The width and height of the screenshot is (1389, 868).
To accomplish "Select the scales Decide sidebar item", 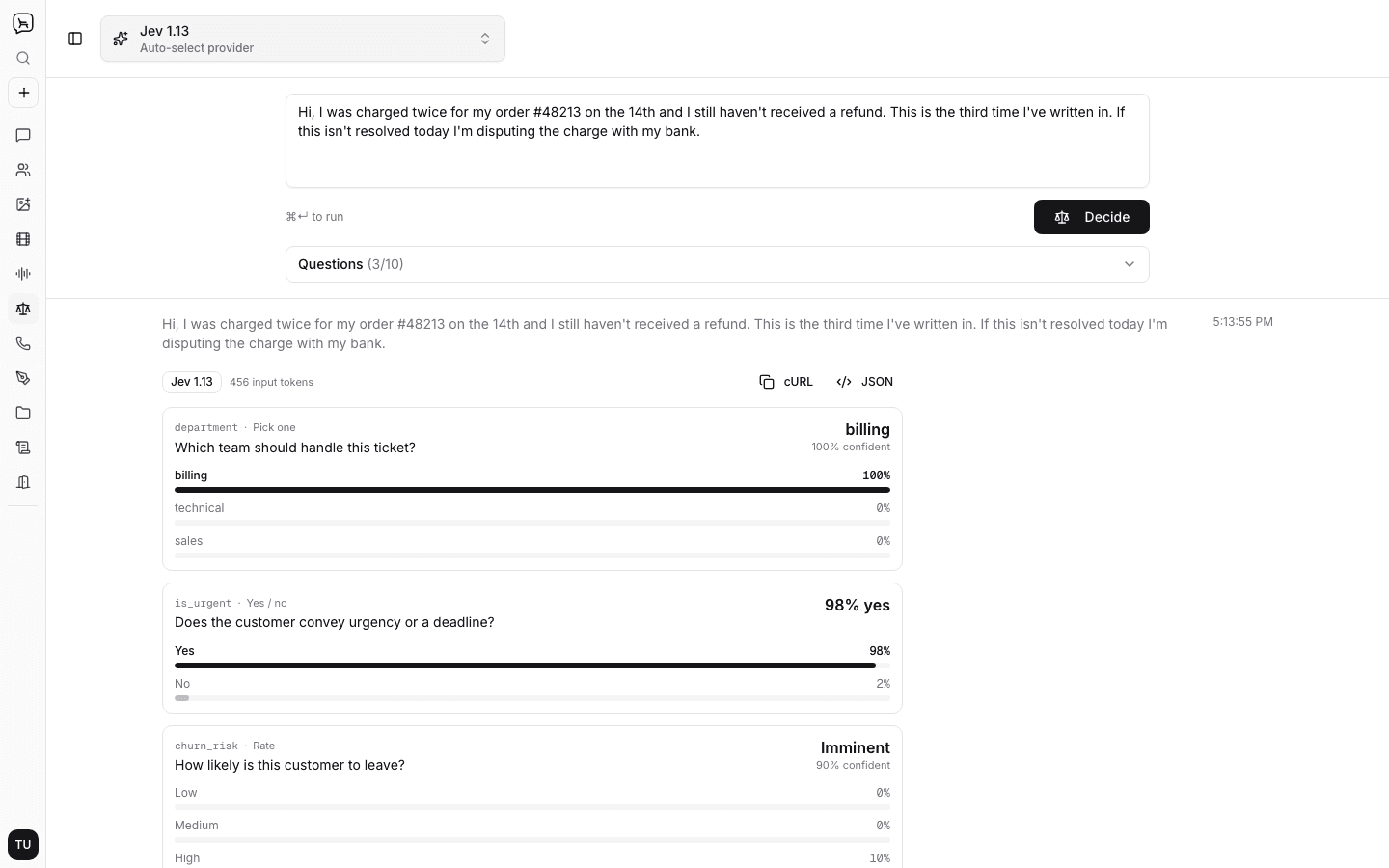I will tap(23, 309).
